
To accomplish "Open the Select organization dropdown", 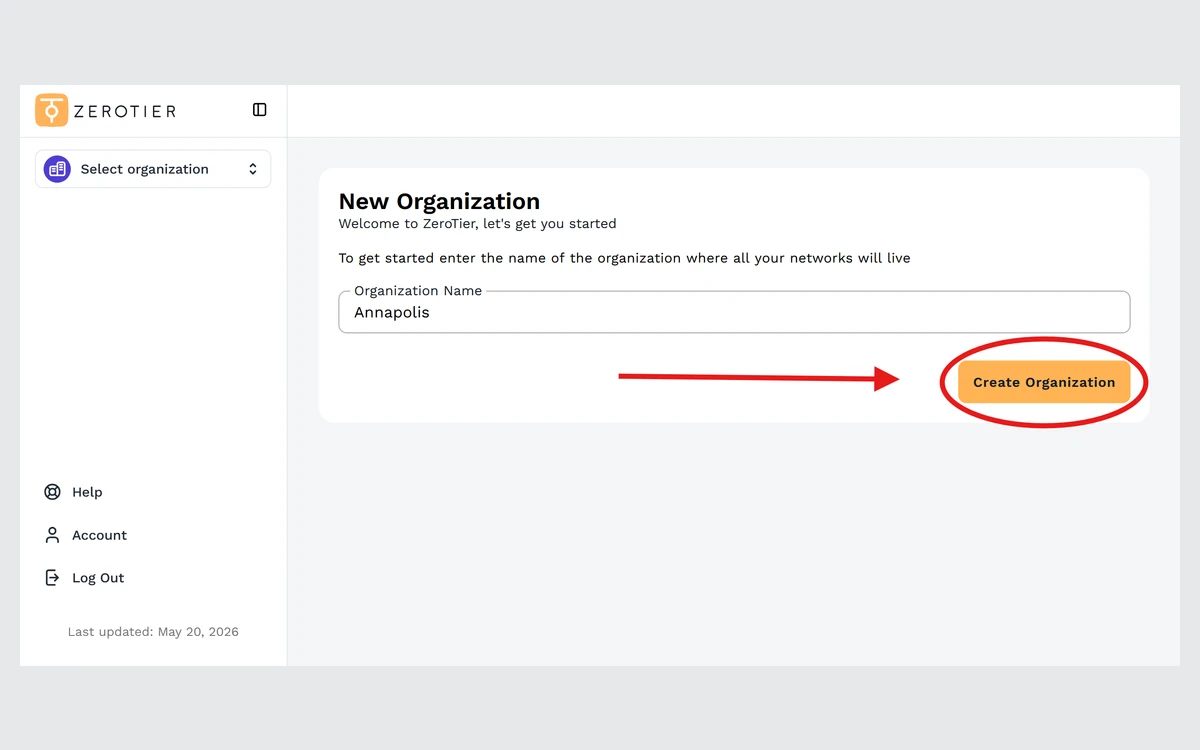I will pos(153,169).
